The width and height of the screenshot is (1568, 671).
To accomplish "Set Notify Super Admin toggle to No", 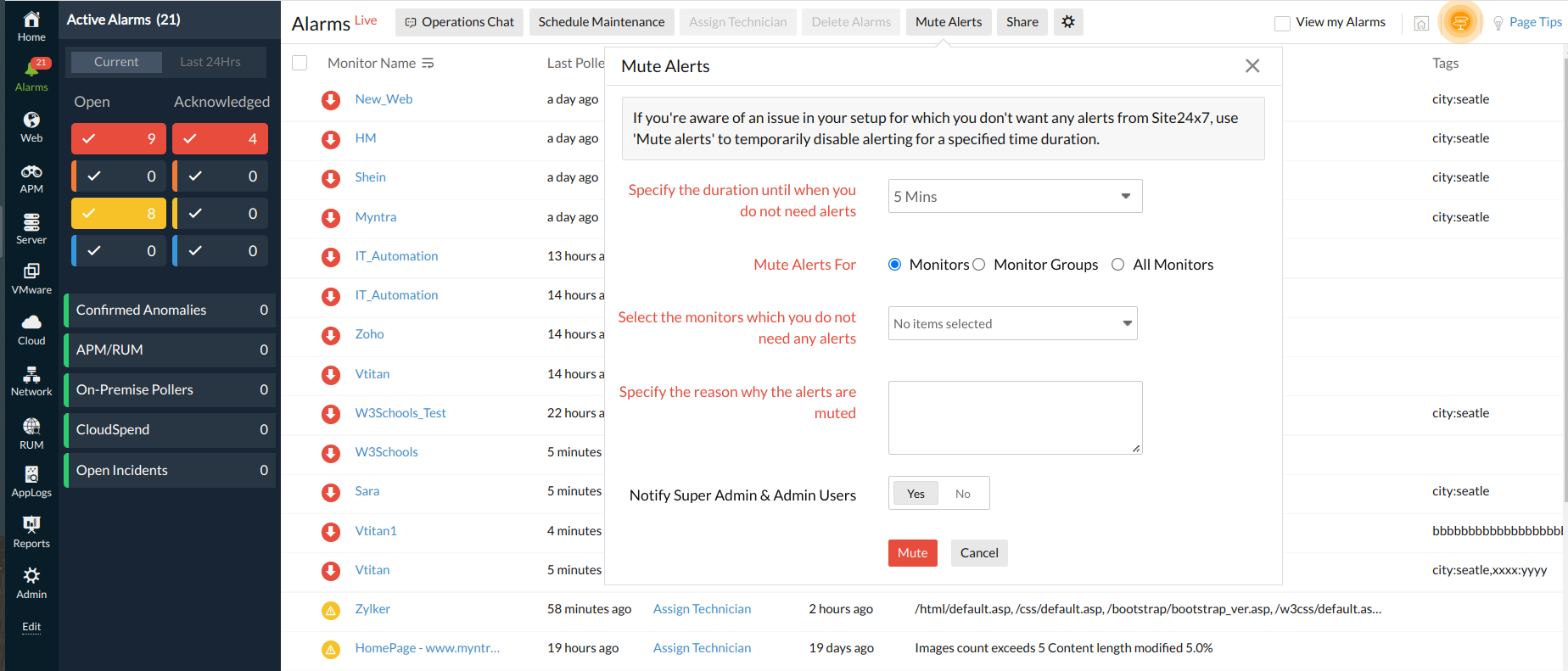I will click(x=962, y=494).
